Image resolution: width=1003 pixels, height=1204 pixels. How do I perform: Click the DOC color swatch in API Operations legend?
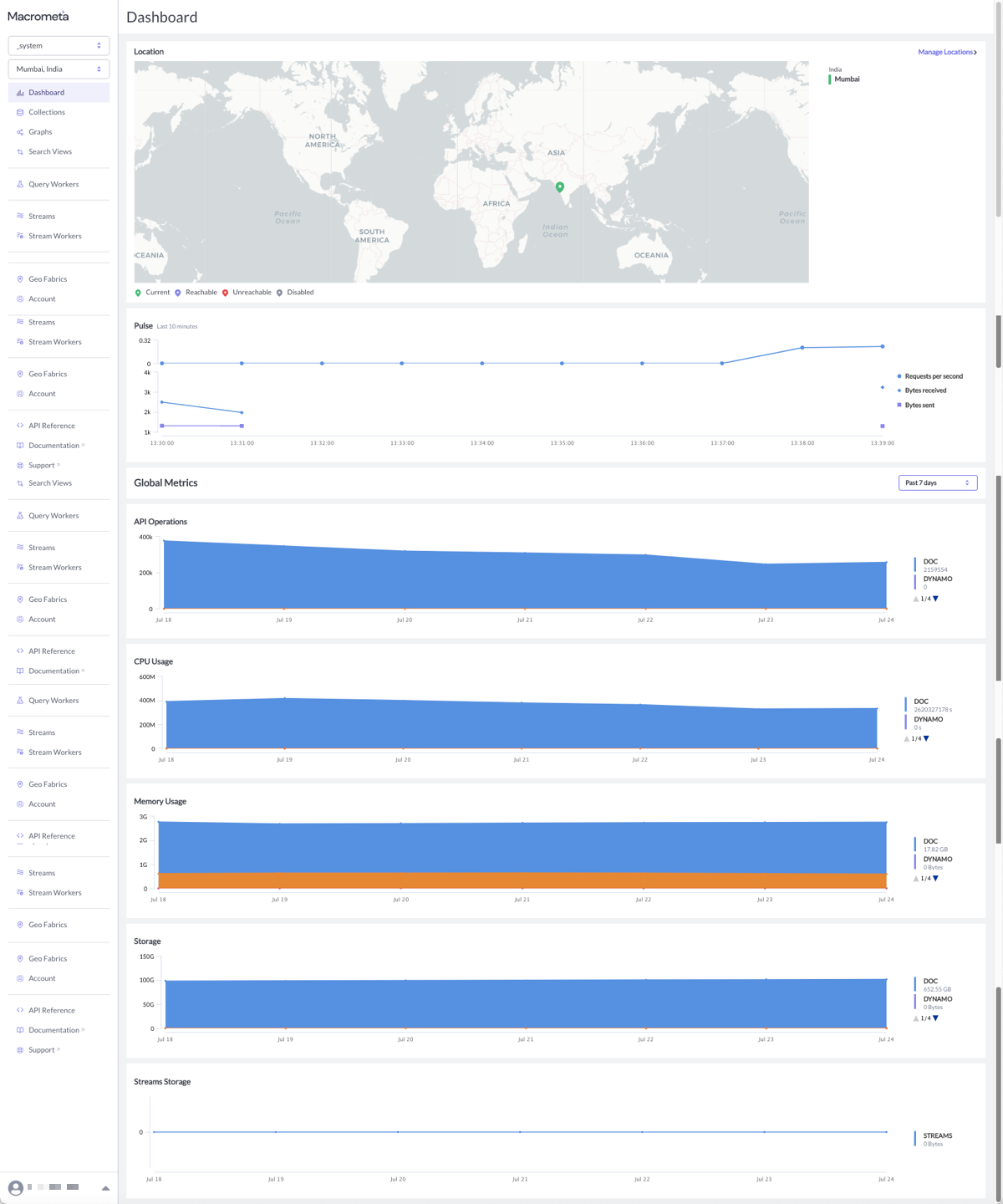click(x=914, y=565)
